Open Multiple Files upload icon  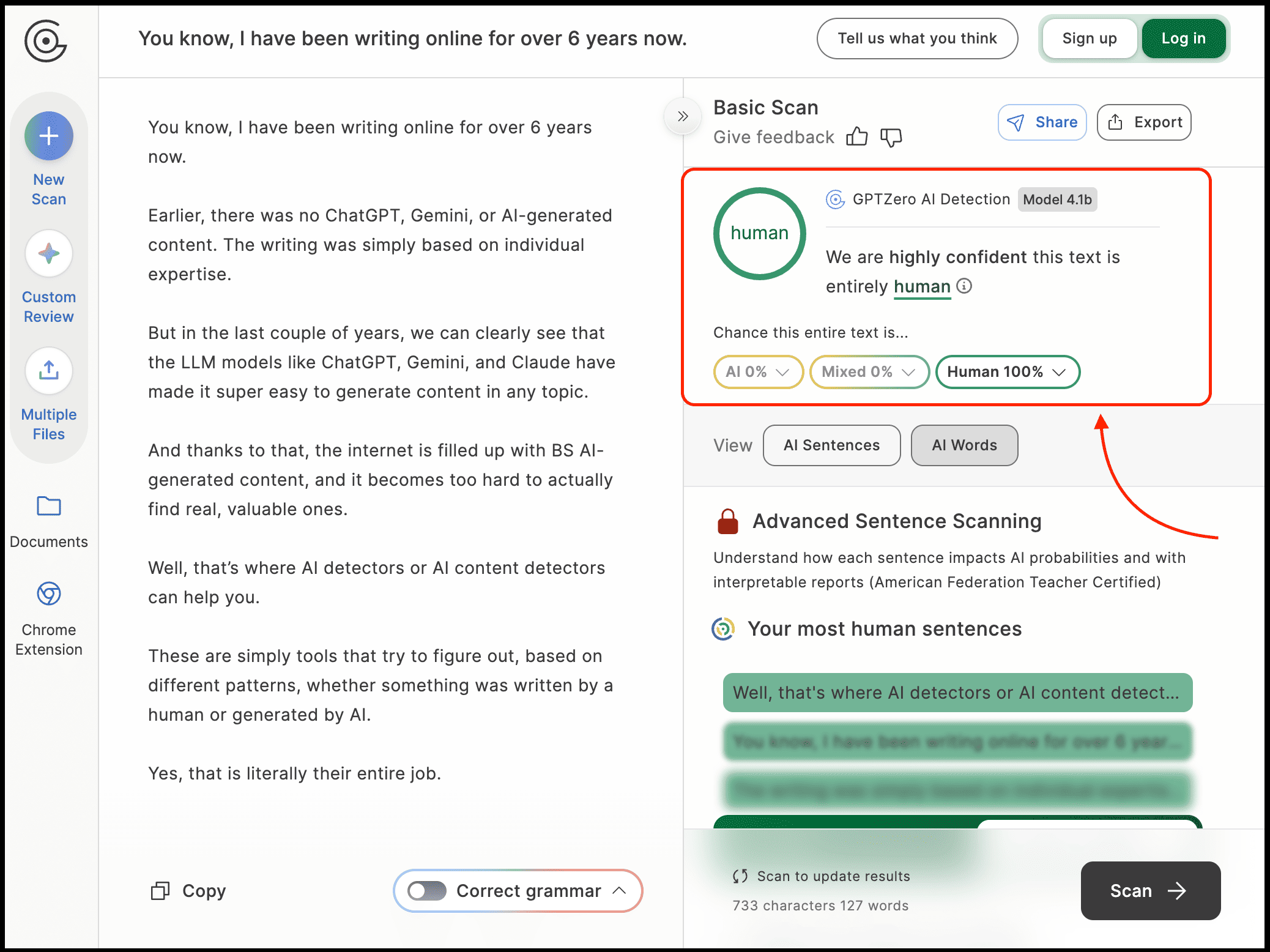point(49,371)
